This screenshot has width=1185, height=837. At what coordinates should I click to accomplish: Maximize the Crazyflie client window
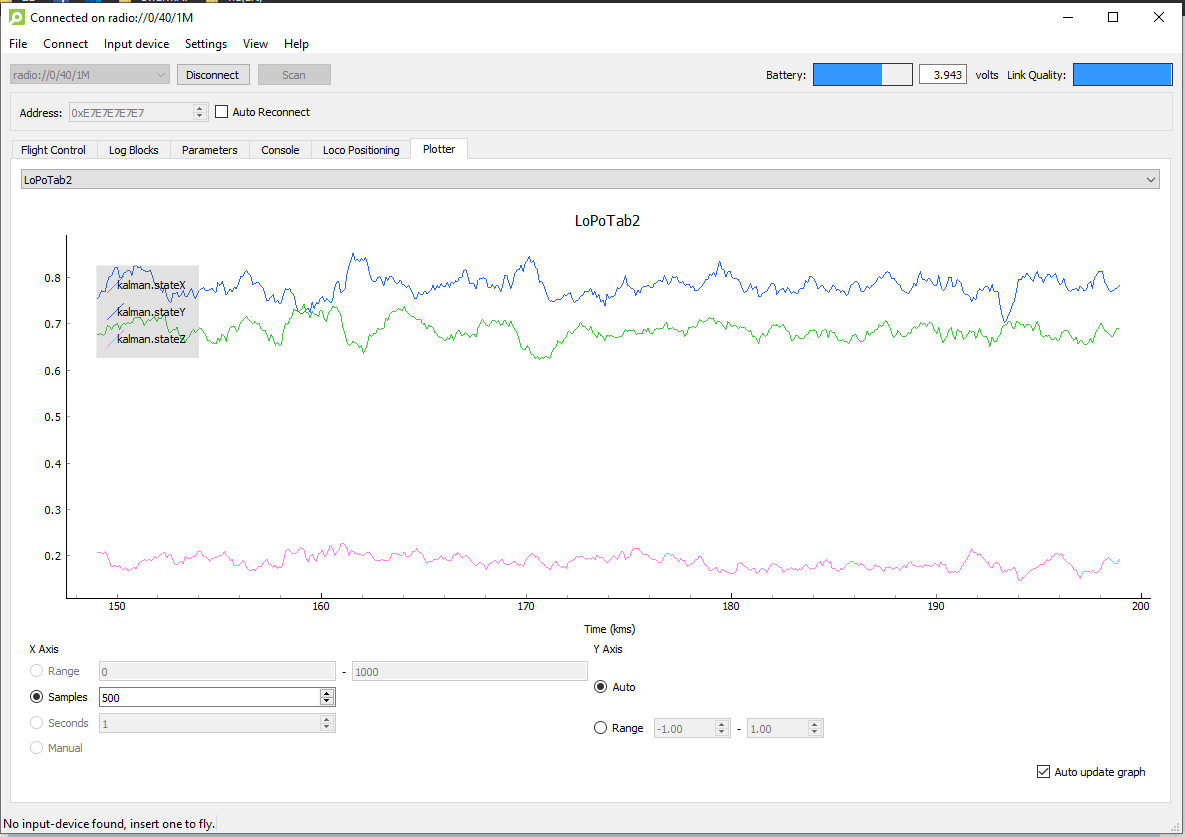[x=1112, y=17]
